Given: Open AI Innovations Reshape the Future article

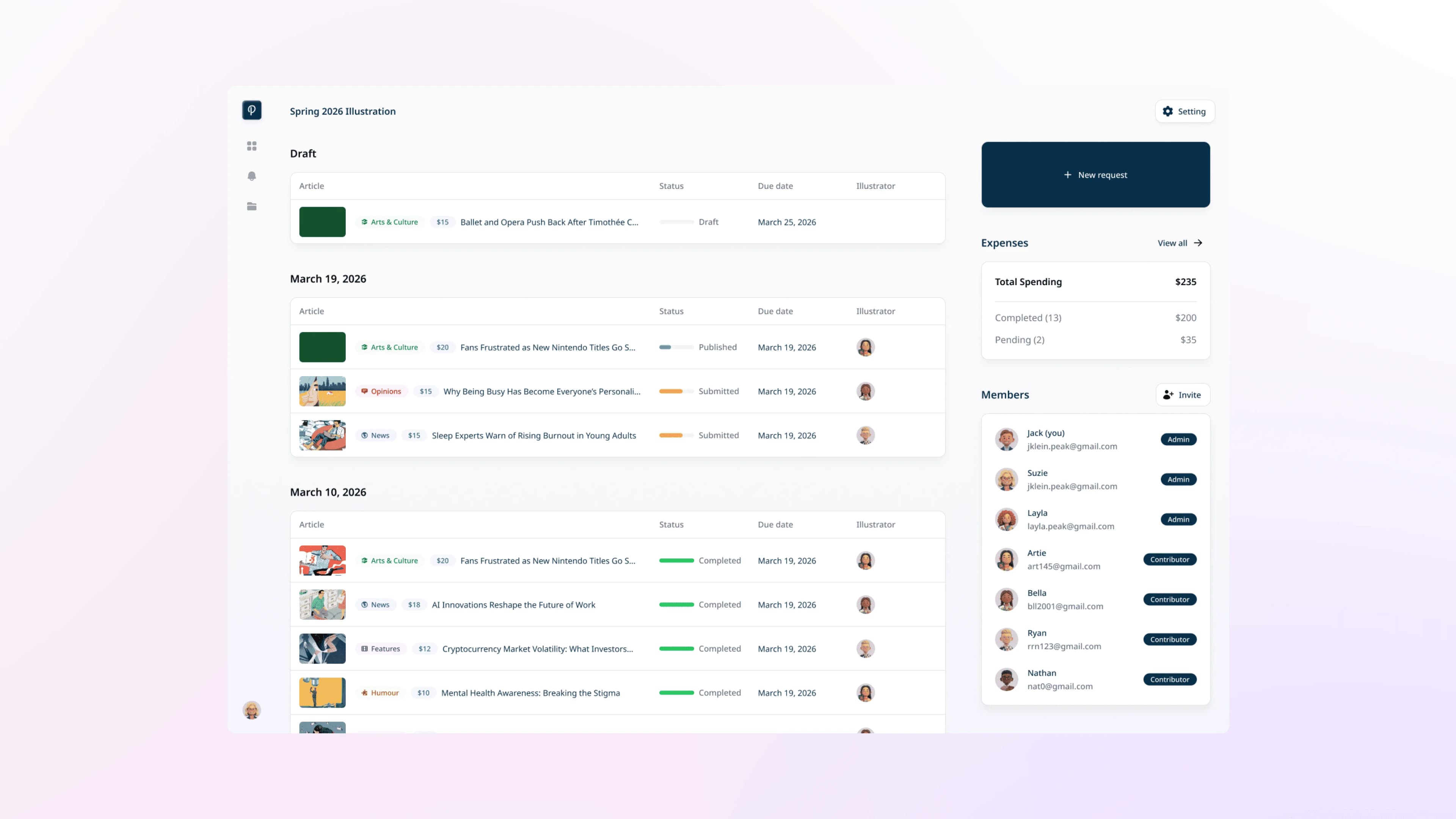Looking at the screenshot, I should pyautogui.click(x=513, y=605).
